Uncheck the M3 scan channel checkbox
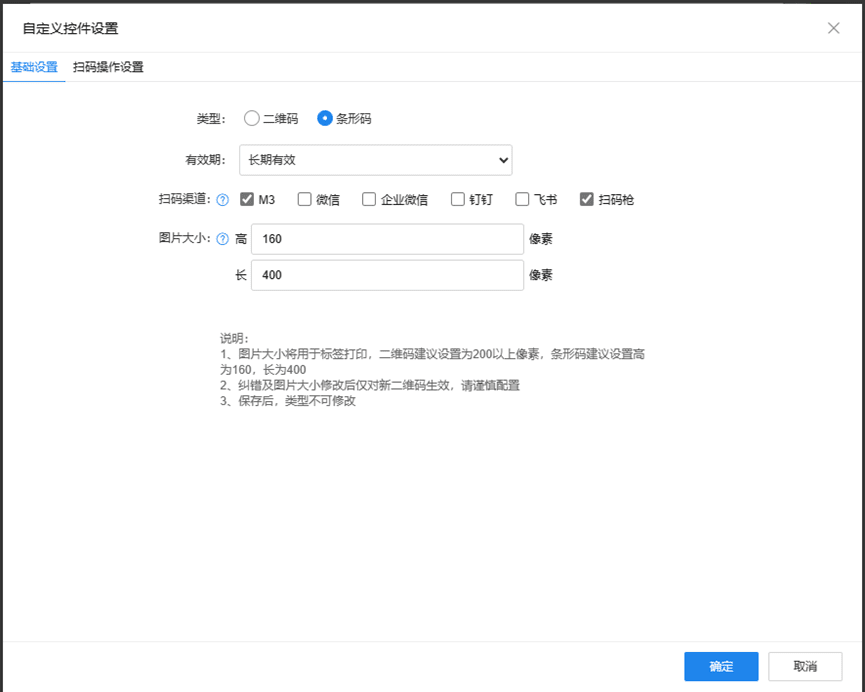The image size is (865, 692). click(x=247, y=199)
